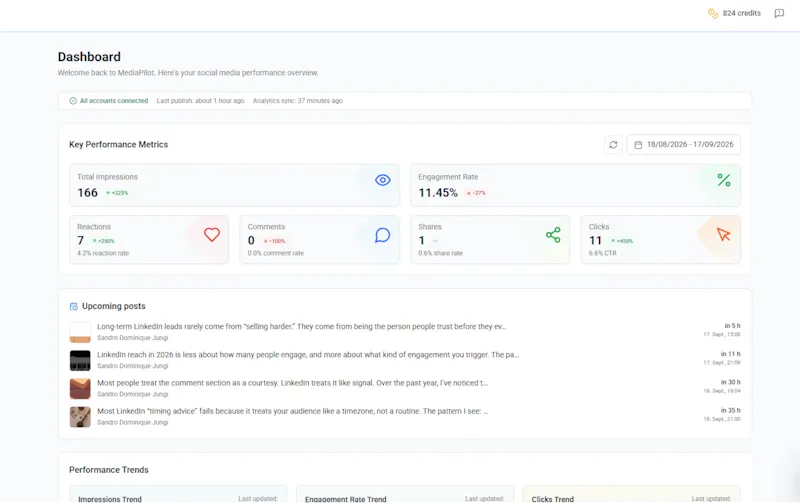Click the green check icon by All accounts connected
Image resolution: width=800 pixels, height=504 pixels.
(x=73, y=101)
